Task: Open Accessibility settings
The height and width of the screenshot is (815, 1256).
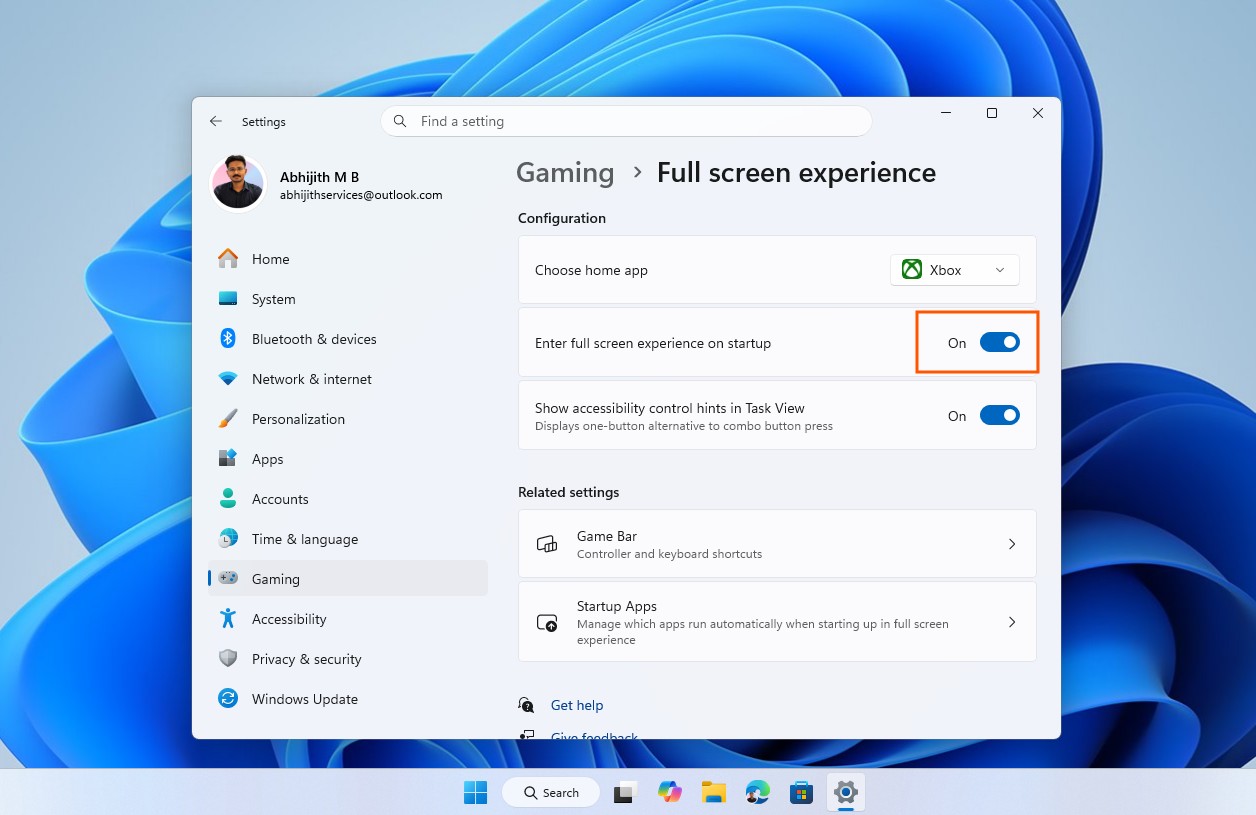Action: click(x=289, y=618)
